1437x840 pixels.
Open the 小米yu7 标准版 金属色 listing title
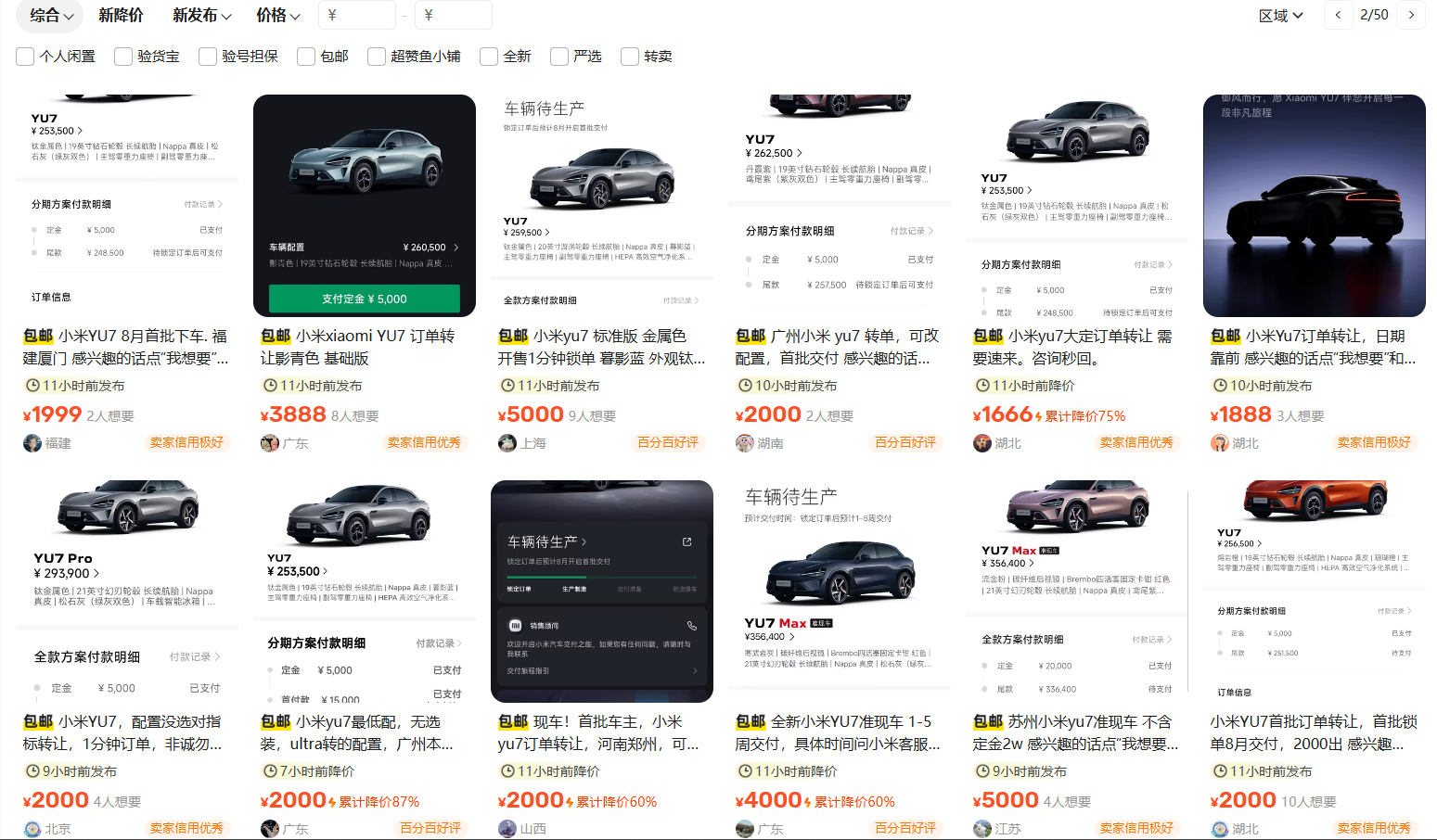pos(601,347)
